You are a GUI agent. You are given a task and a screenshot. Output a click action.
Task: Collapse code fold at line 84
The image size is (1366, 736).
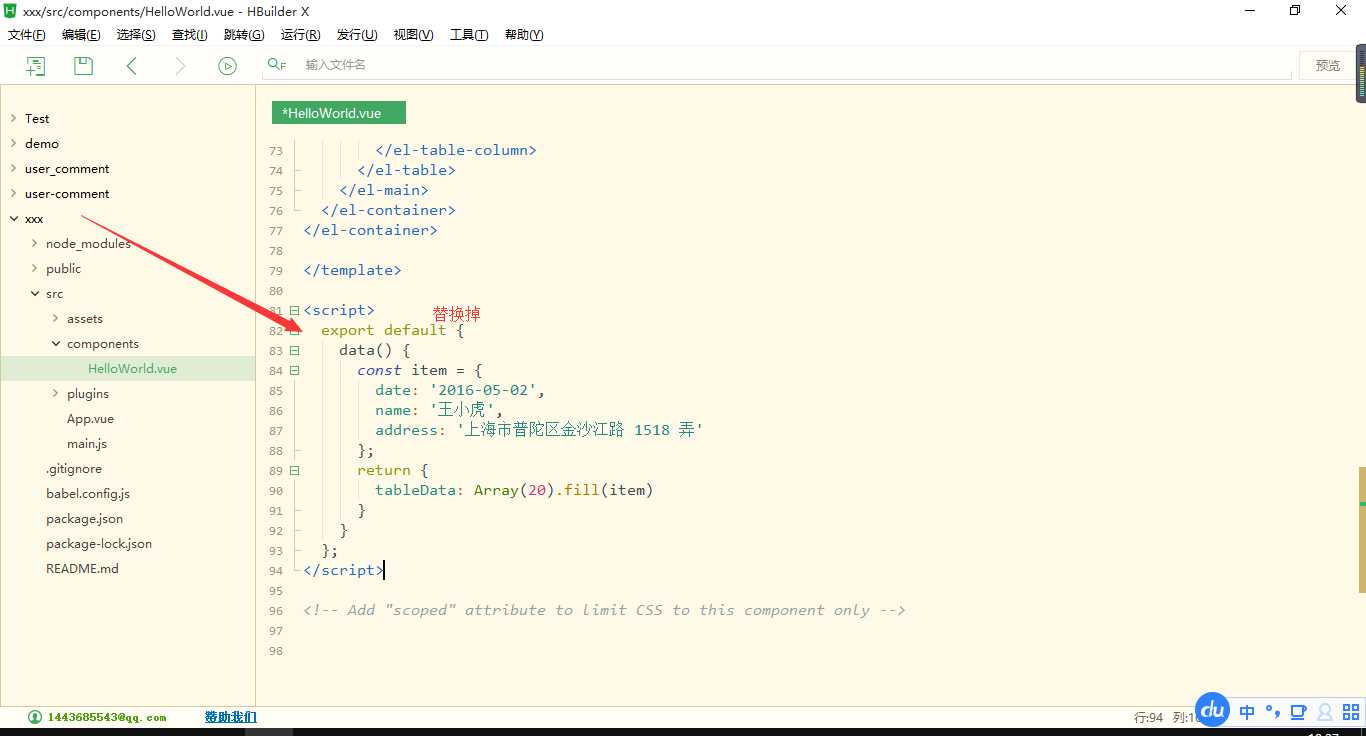[294, 371]
